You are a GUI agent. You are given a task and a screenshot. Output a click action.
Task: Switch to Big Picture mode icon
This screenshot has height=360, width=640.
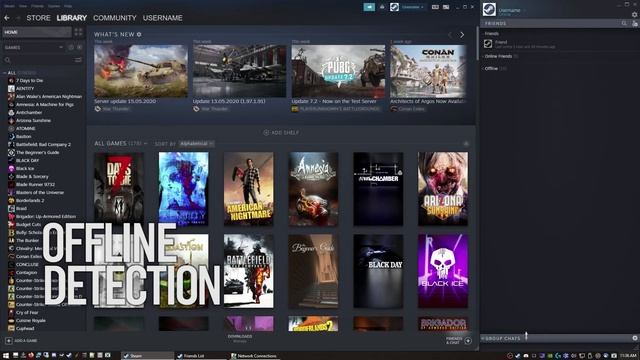(446, 7)
